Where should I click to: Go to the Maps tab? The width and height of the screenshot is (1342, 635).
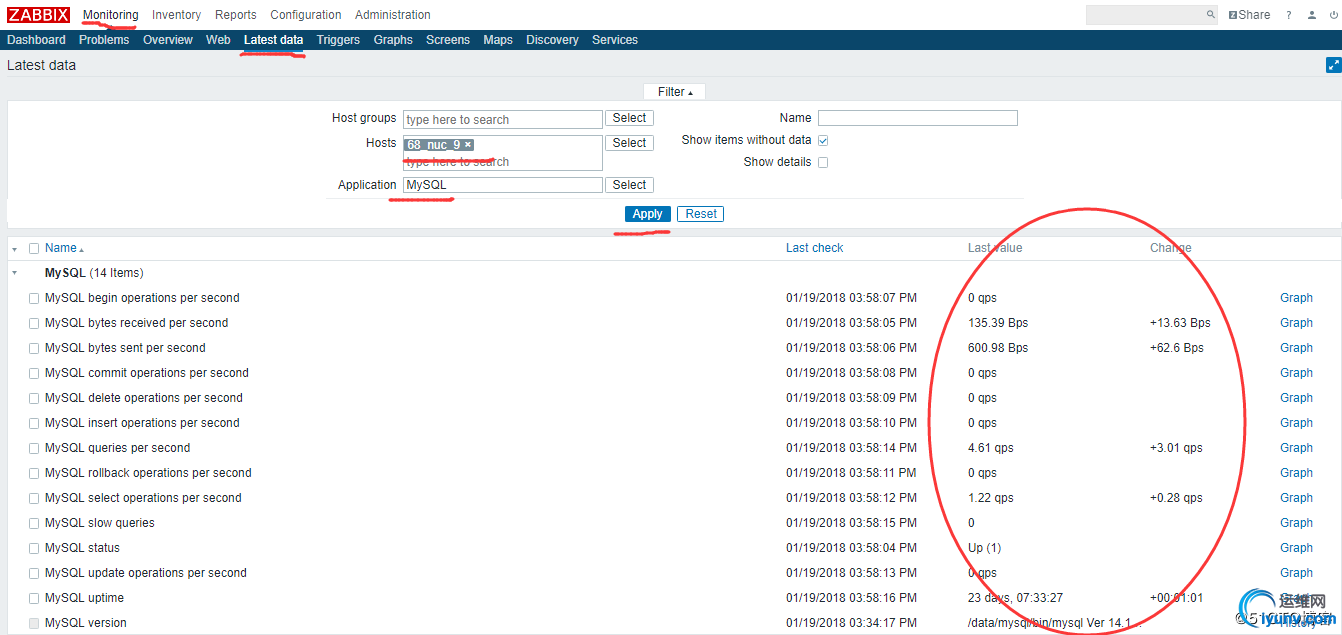point(498,40)
